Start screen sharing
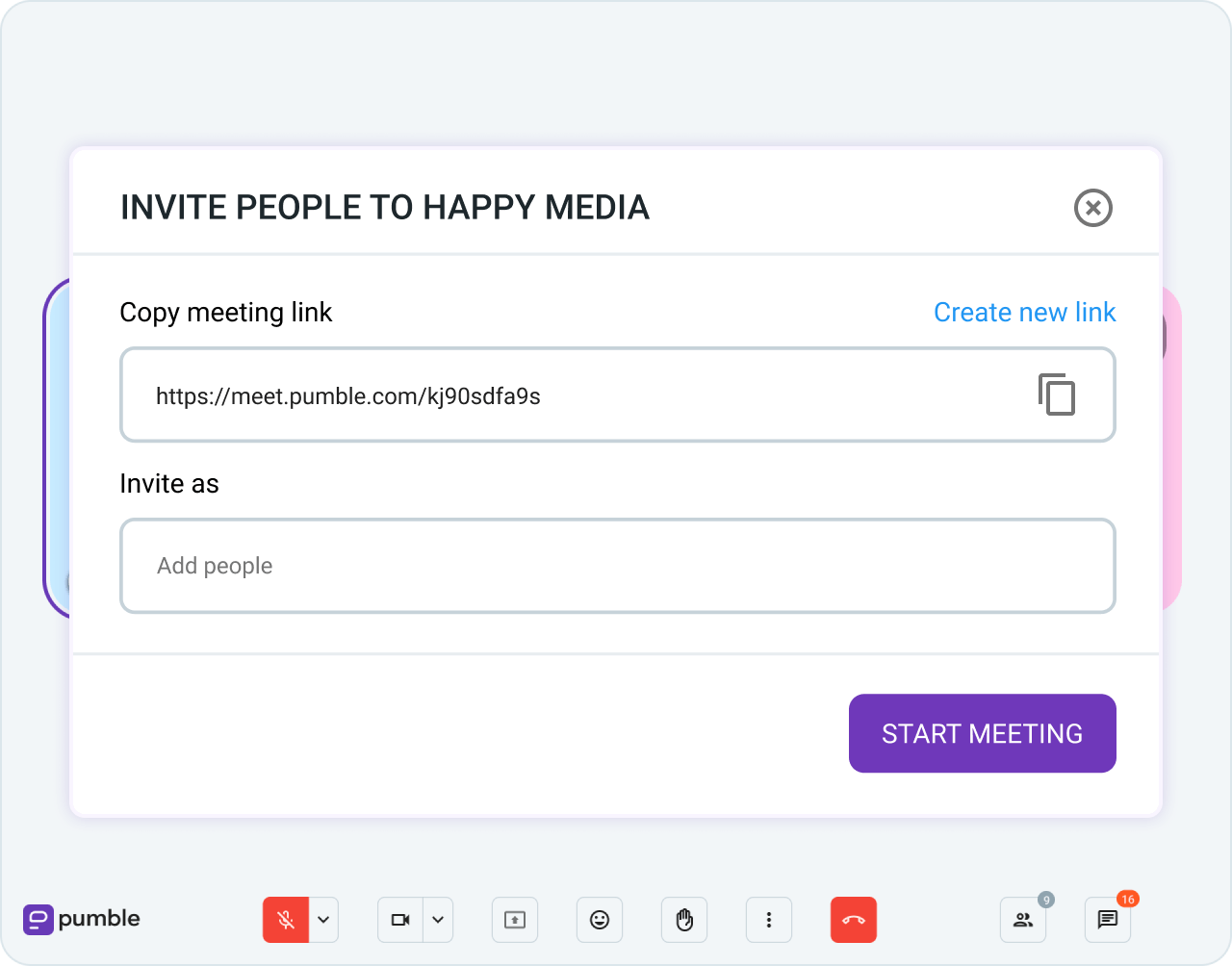Viewport: 1232px width, 966px height. point(515,920)
